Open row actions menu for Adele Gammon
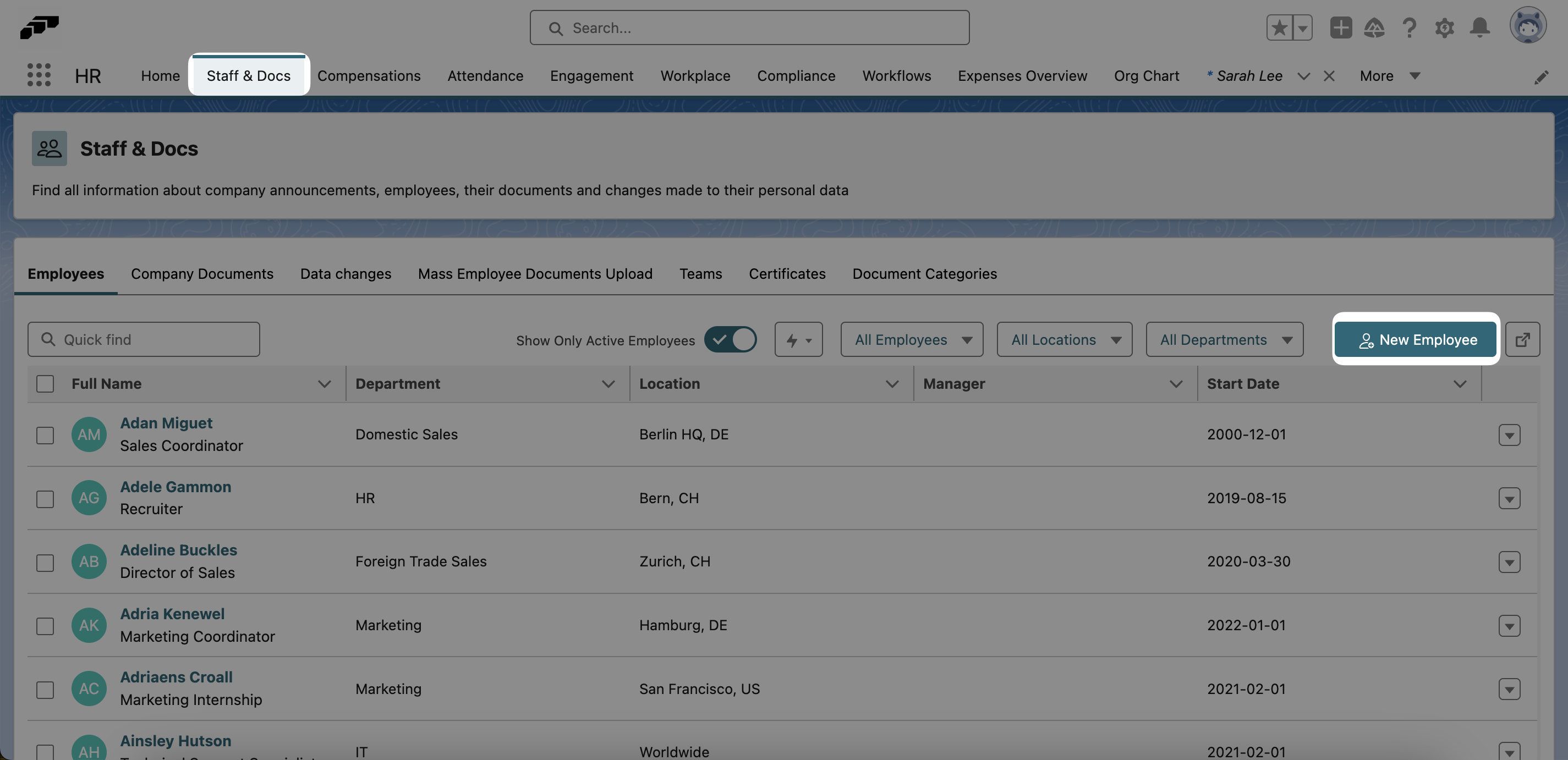Viewport: 1568px width, 760px height. coord(1509,499)
